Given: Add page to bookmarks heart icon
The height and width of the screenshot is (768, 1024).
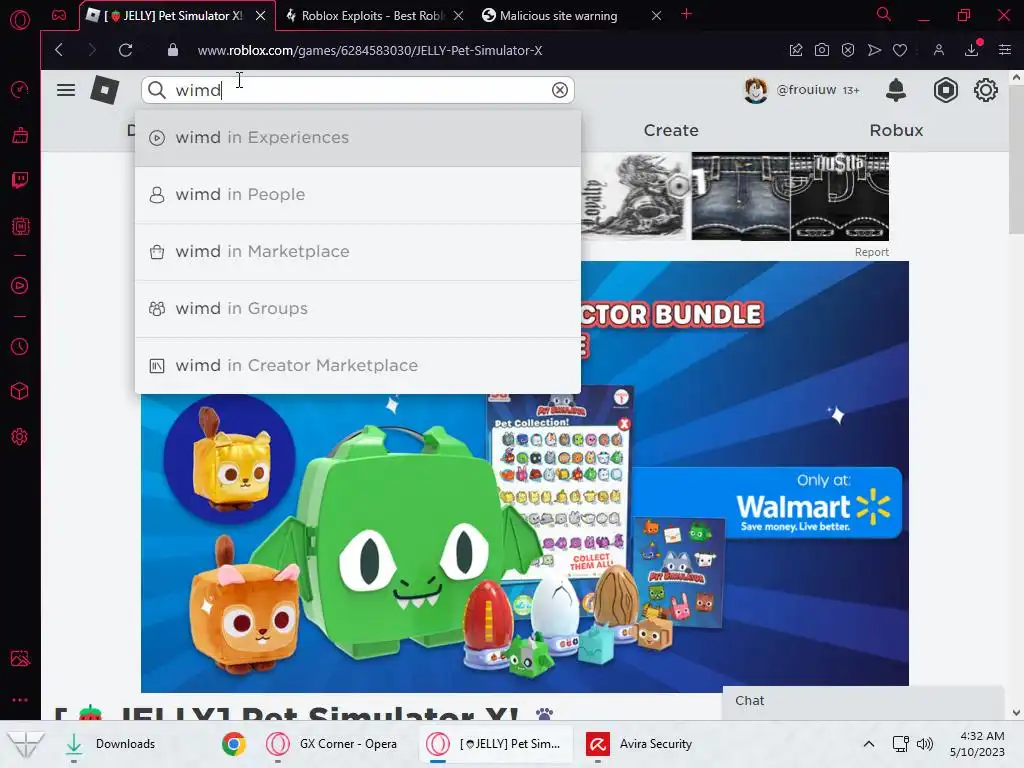Looking at the screenshot, I should pyautogui.click(x=900, y=50).
